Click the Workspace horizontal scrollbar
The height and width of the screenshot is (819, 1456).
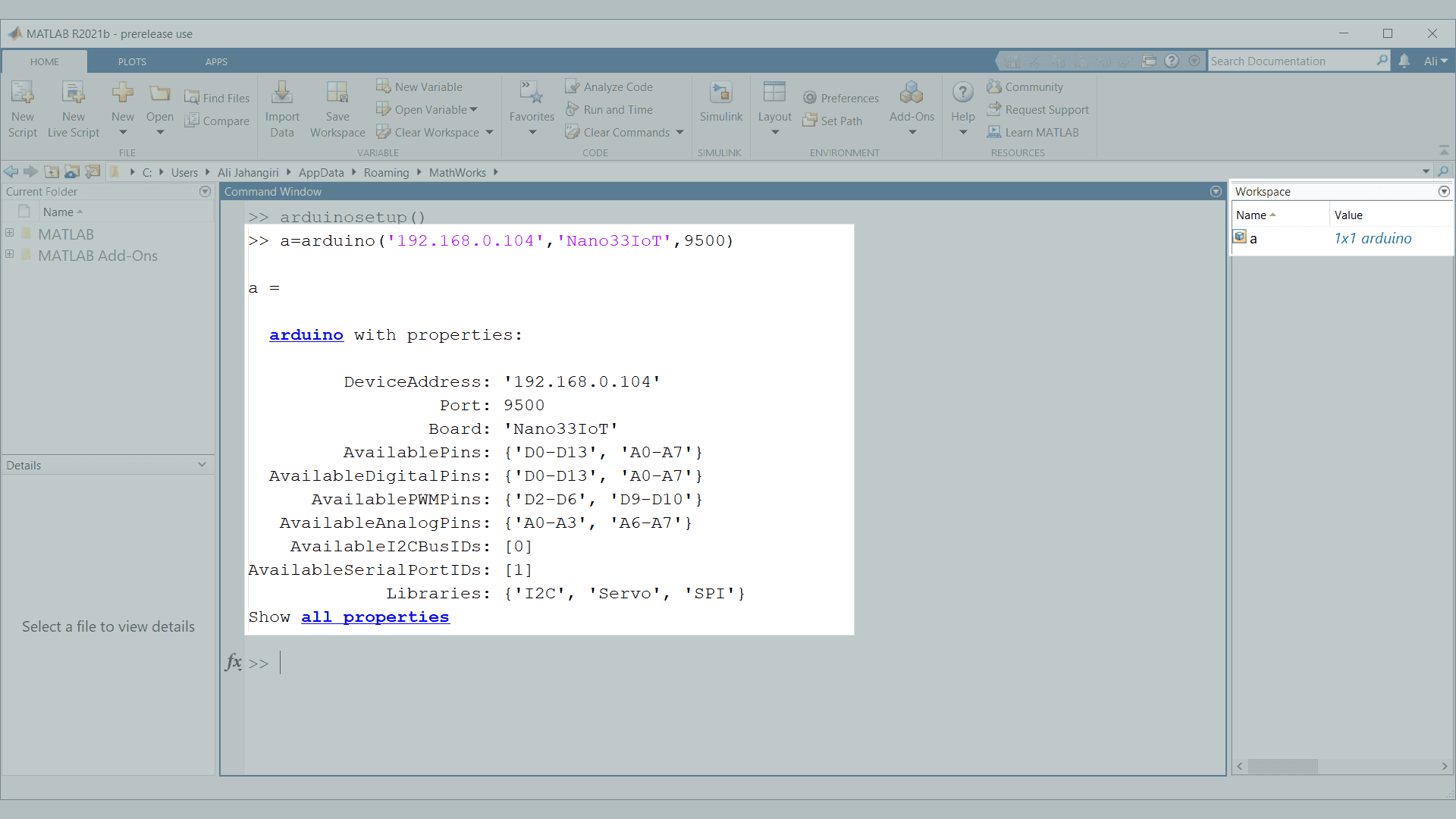tap(1282, 767)
